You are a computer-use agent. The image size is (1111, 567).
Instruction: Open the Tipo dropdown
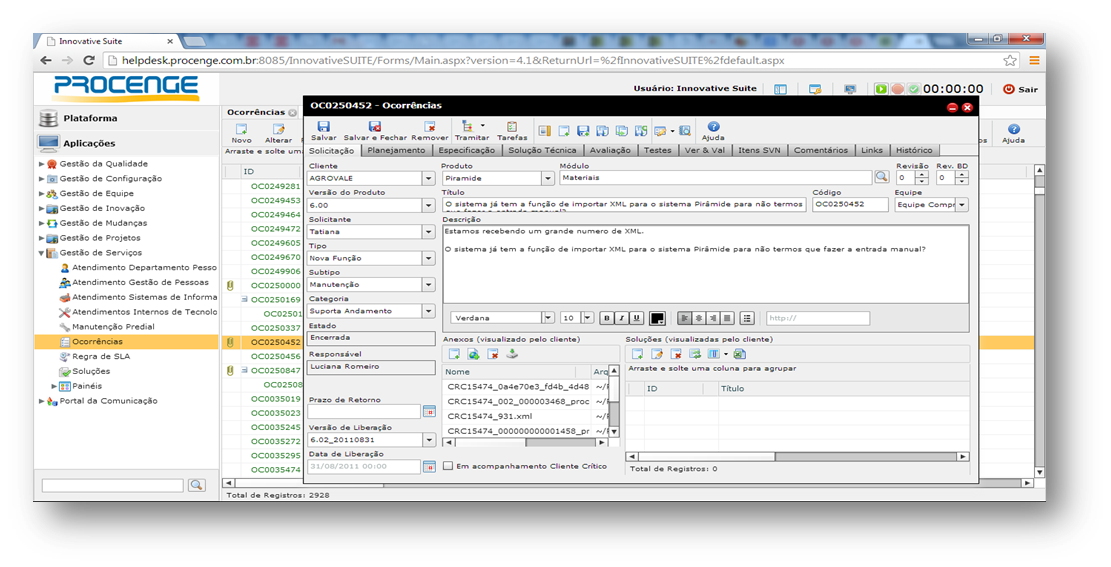(429, 259)
